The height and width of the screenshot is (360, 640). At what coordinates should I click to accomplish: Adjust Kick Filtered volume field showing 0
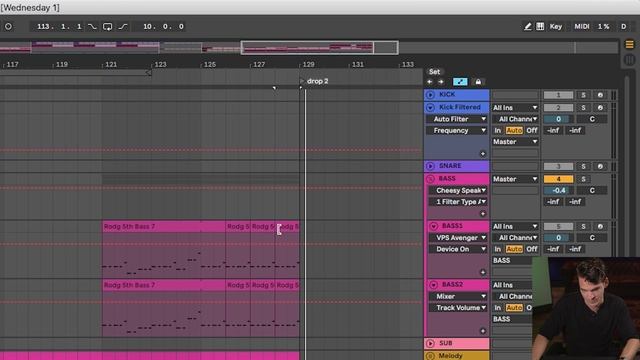pos(558,119)
